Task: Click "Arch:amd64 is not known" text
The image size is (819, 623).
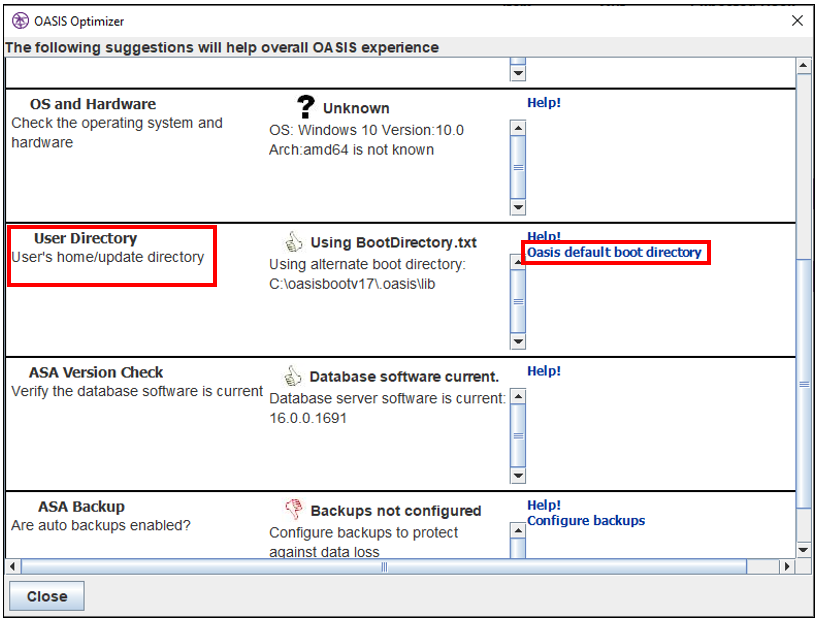Action: pyautogui.click(x=352, y=150)
